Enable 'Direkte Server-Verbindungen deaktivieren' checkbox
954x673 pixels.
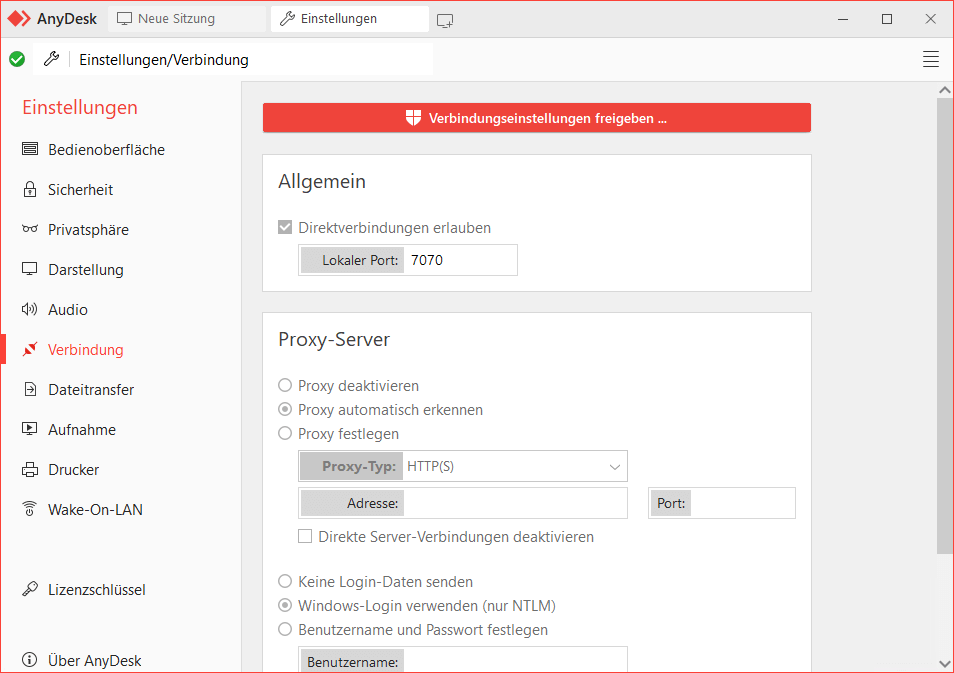click(305, 537)
